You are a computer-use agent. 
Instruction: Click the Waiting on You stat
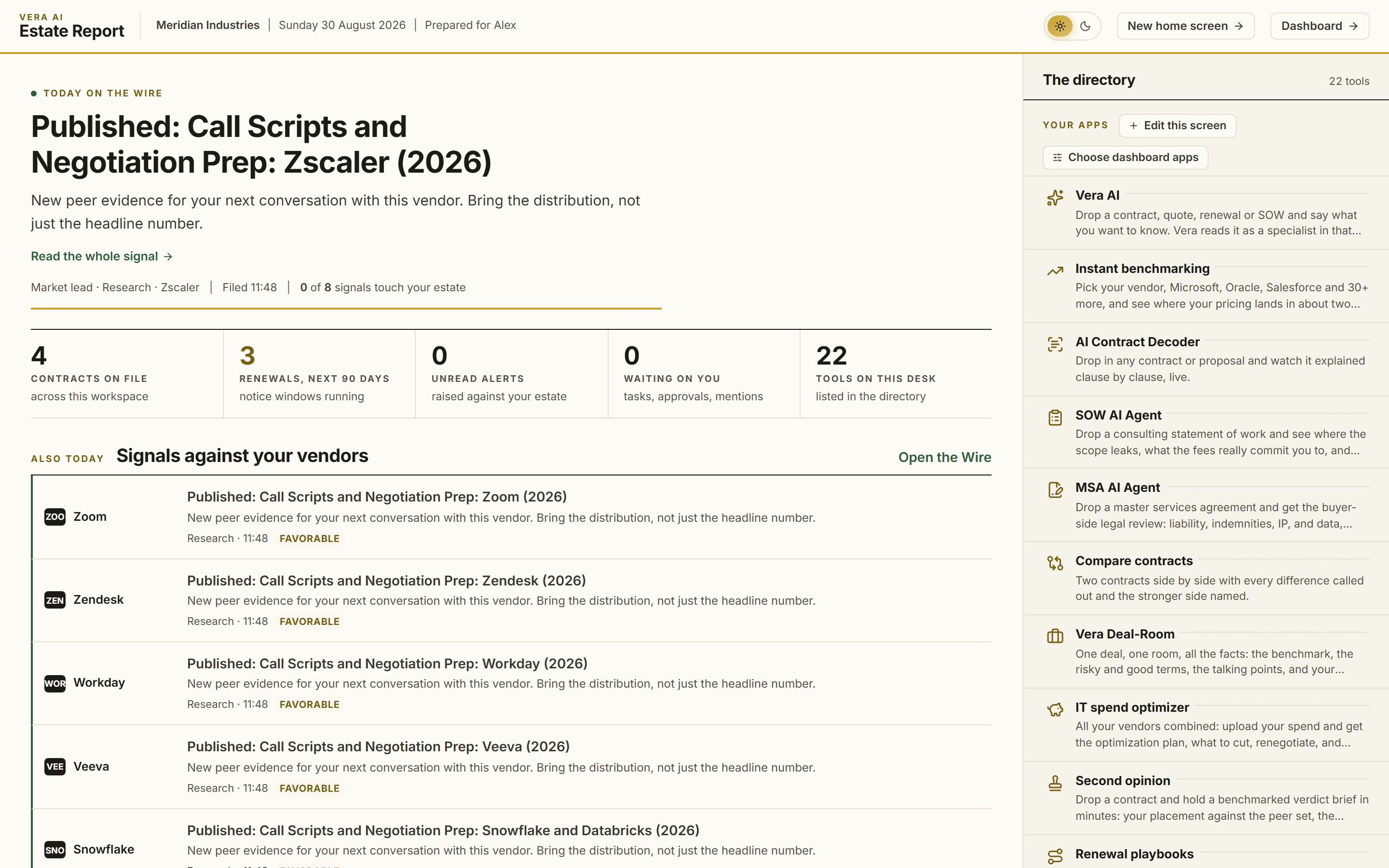(x=704, y=373)
